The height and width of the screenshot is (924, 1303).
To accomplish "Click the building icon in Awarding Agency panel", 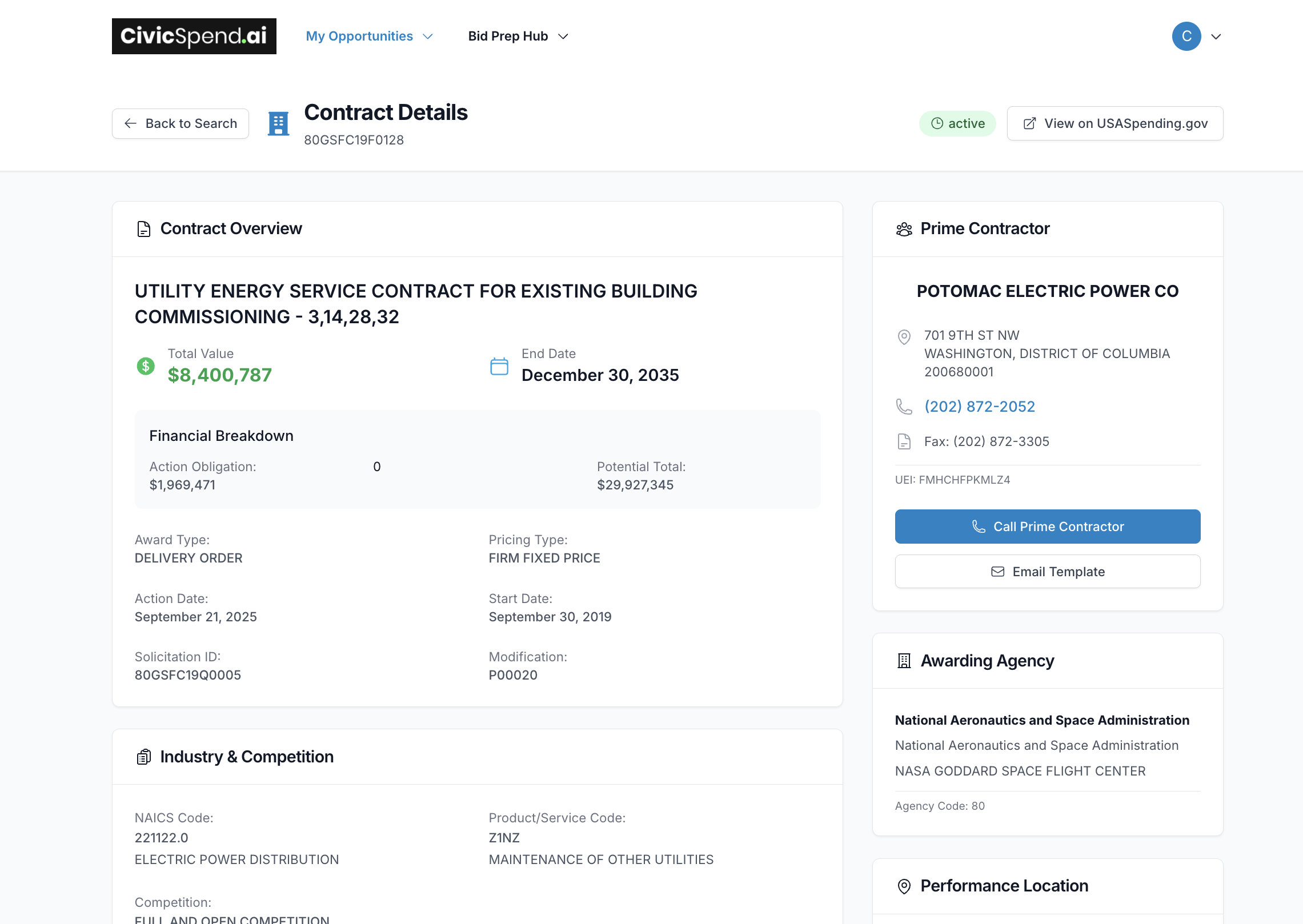I will click(x=904, y=661).
